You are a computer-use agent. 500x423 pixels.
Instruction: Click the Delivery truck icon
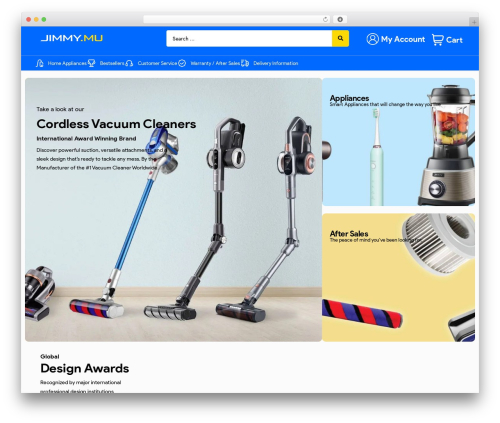click(x=245, y=63)
